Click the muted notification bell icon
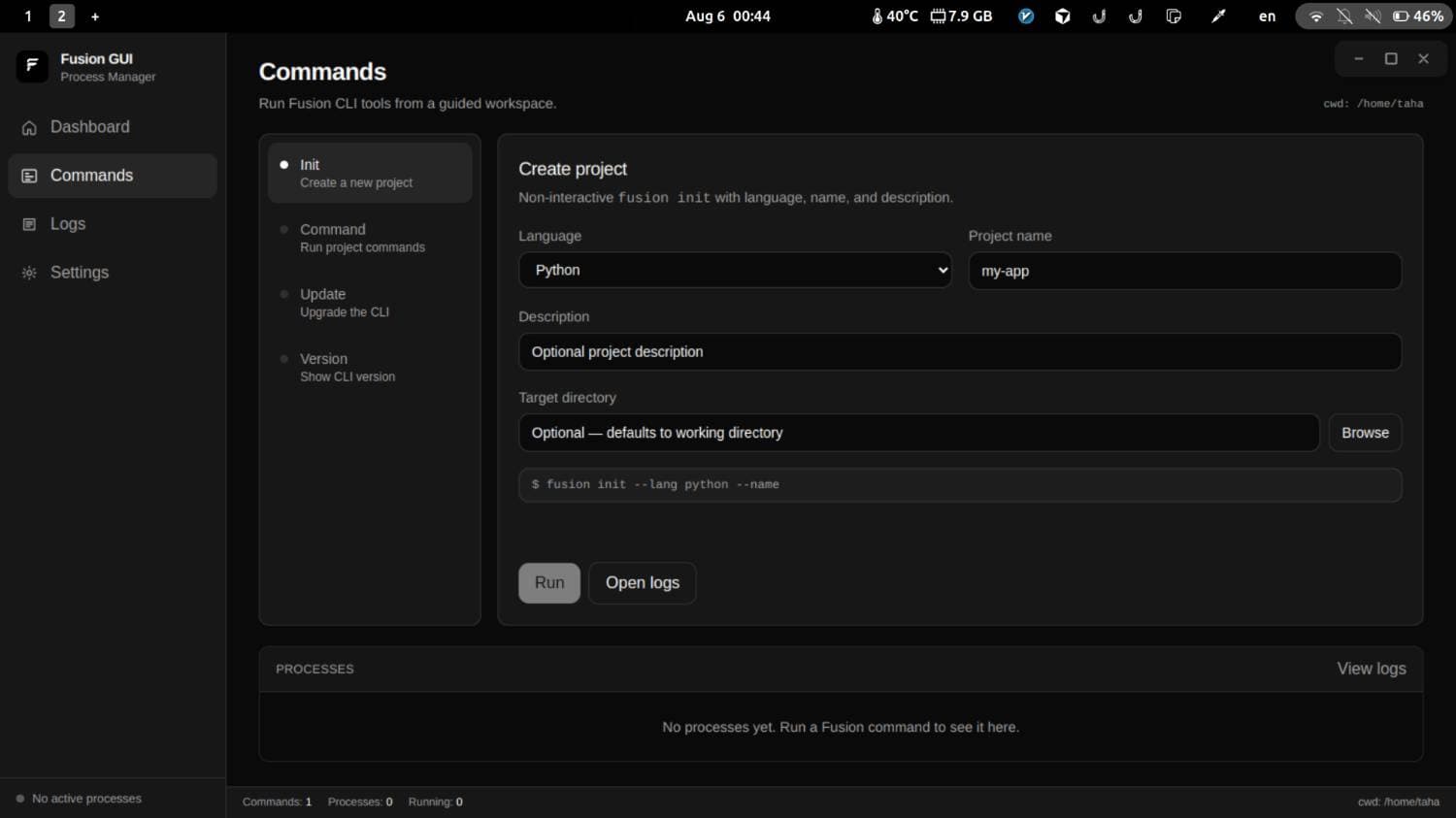The image size is (1456, 818). pos(1344,16)
